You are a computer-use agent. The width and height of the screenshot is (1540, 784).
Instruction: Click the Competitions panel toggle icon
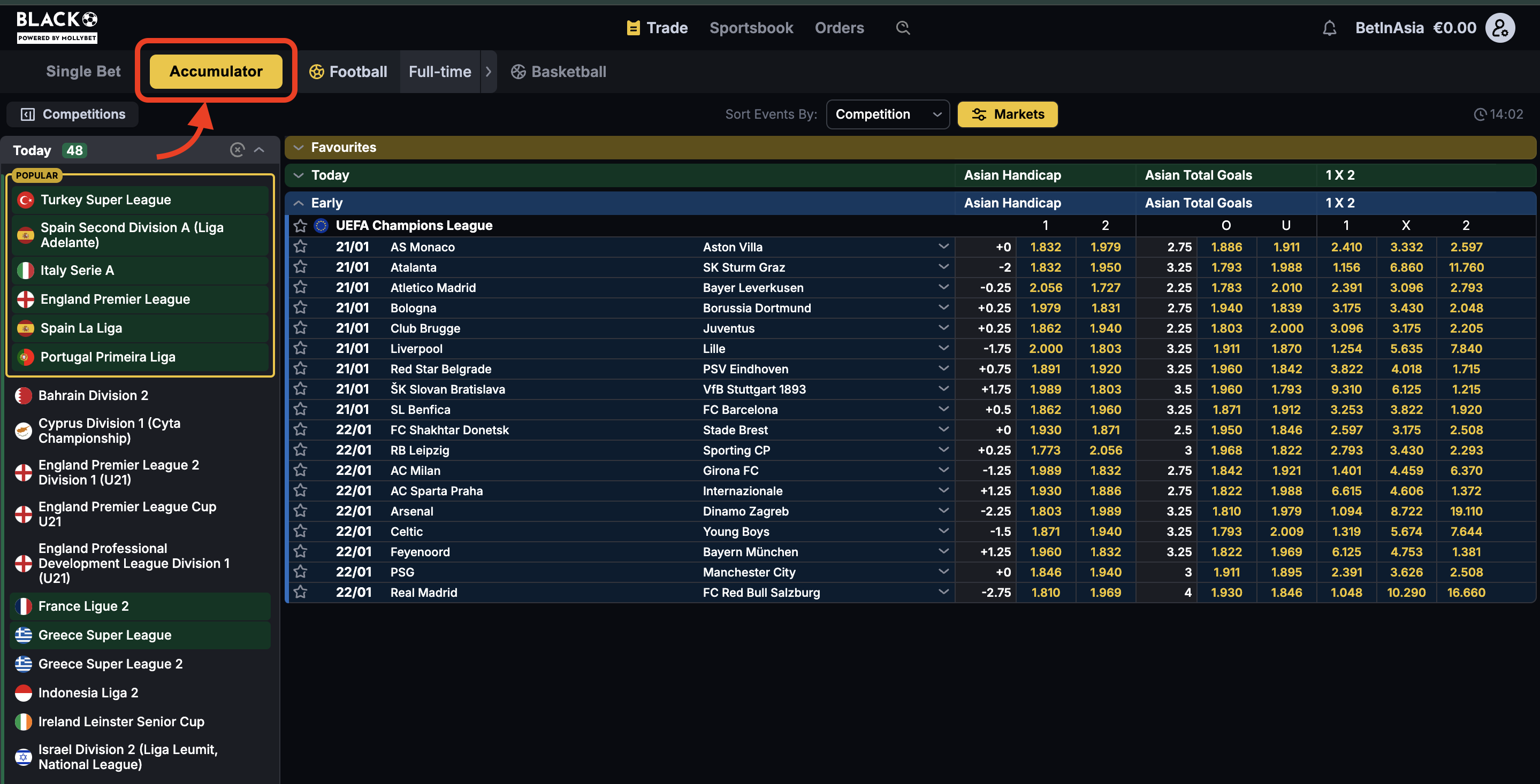pyautogui.click(x=27, y=114)
